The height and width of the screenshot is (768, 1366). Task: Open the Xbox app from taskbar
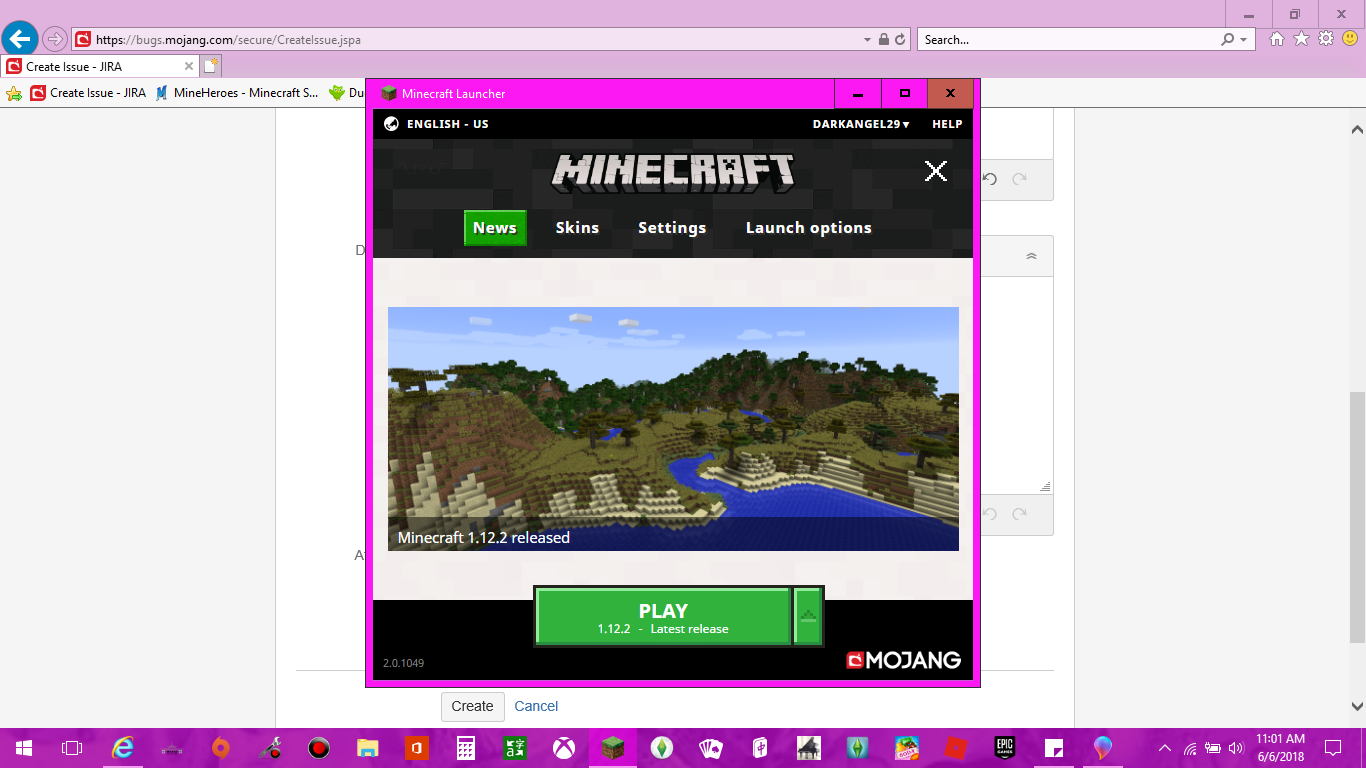point(564,747)
